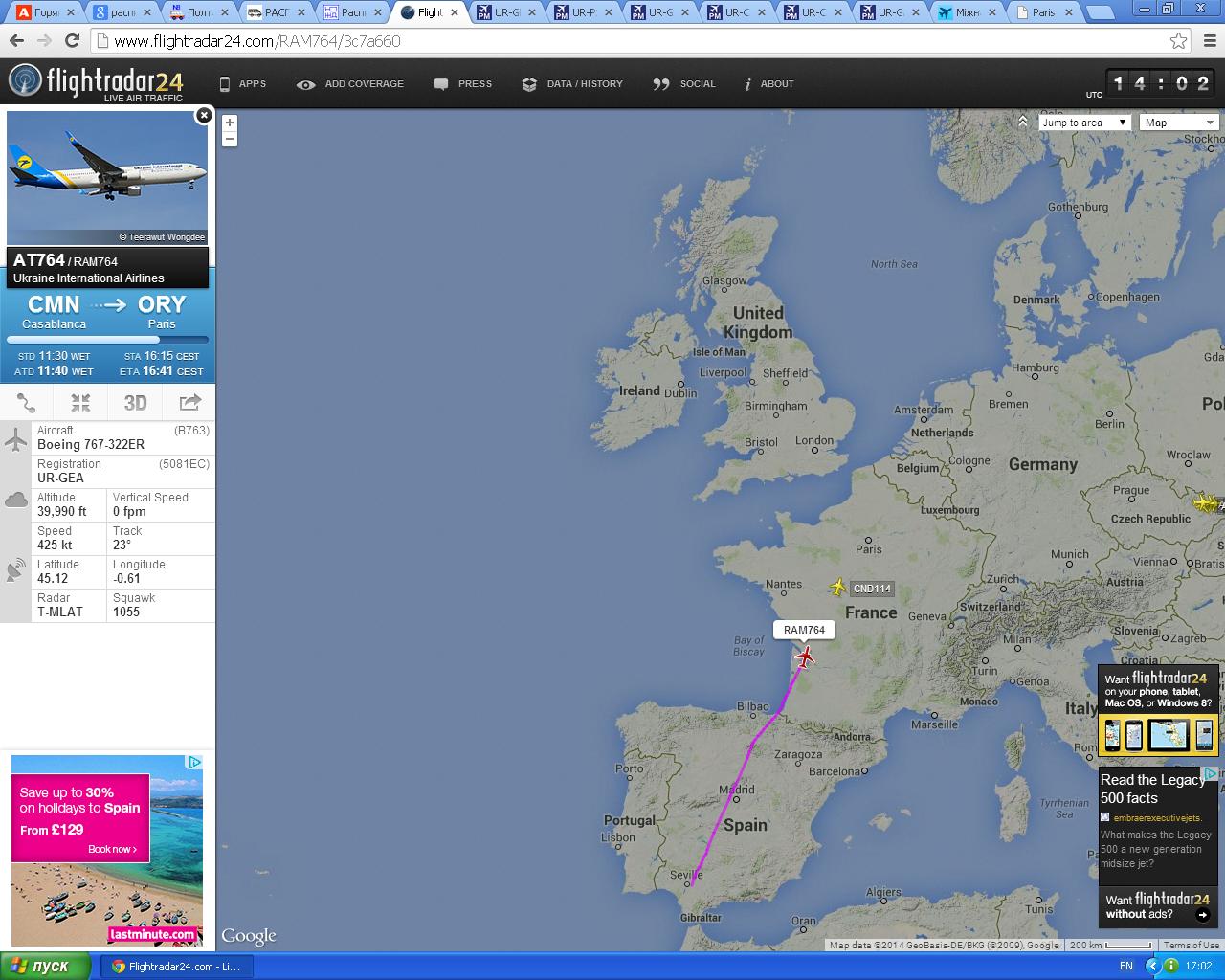Click the Boeing 767-322ER aircraft text
Screen dimensions: 1225x980
(x=91, y=444)
